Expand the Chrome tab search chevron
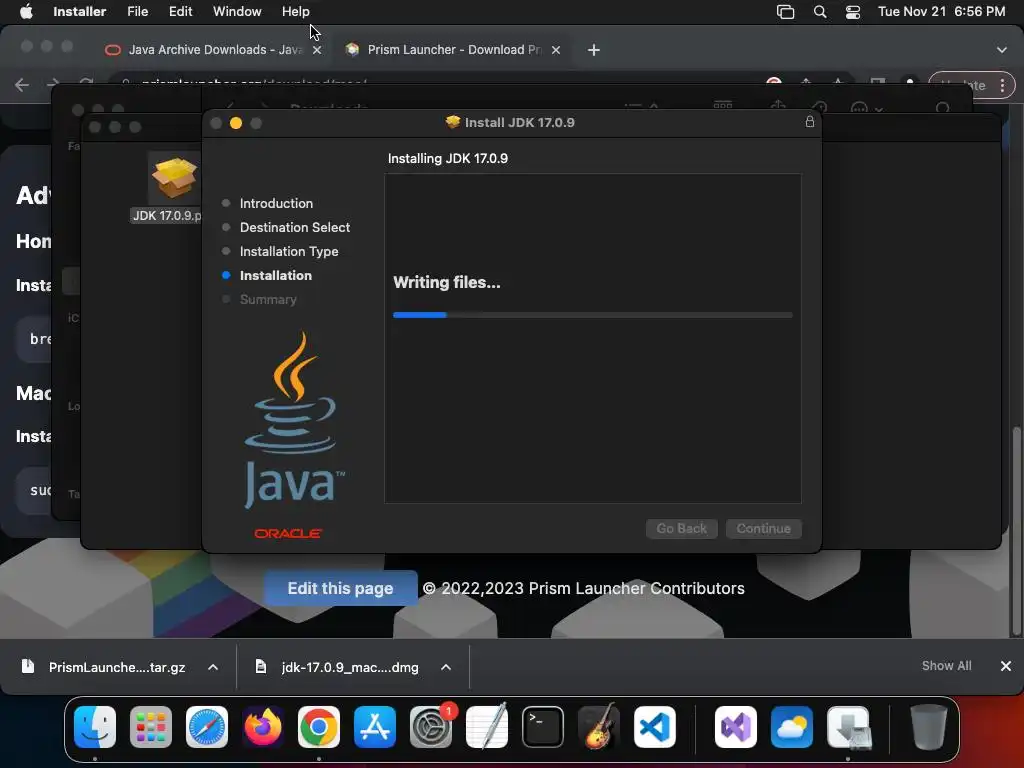 coord(1002,50)
